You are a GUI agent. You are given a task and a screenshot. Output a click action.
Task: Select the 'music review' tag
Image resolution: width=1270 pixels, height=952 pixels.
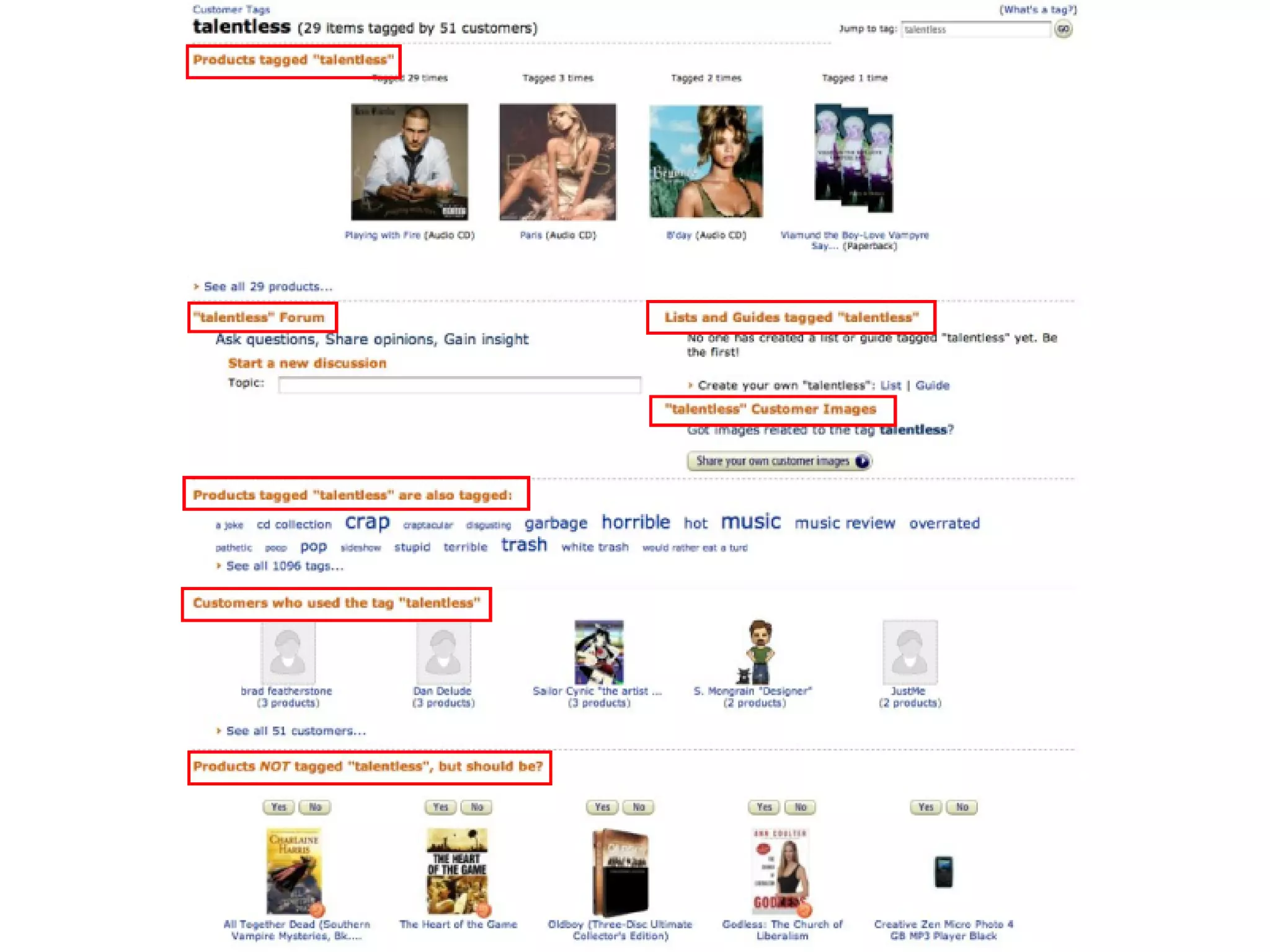[845, 523]
